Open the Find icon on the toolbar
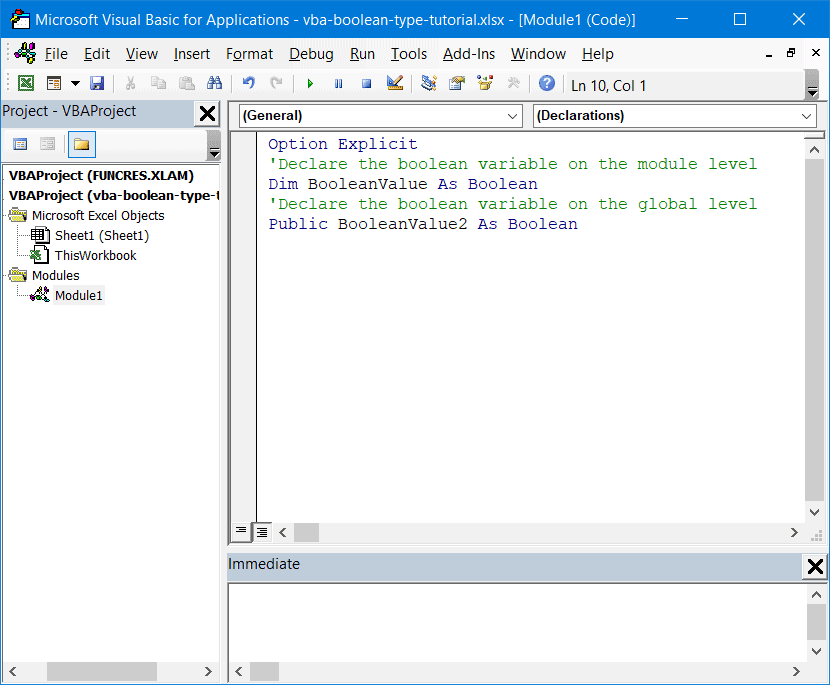The height and width of the screenshot is (685, 830). click(214, 85)
